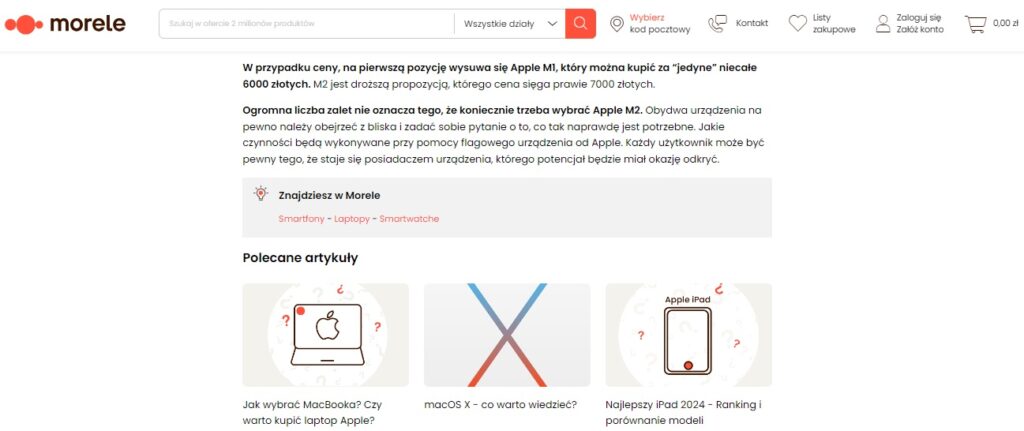Click the chevron next to Wszystkie działy
The width and height of the screenshot is (1024, 431).
point(552,24)
